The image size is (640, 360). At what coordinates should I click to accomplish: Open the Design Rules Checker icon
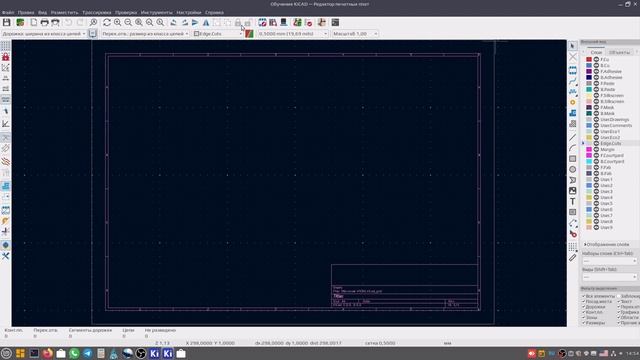tap(309, 22)
